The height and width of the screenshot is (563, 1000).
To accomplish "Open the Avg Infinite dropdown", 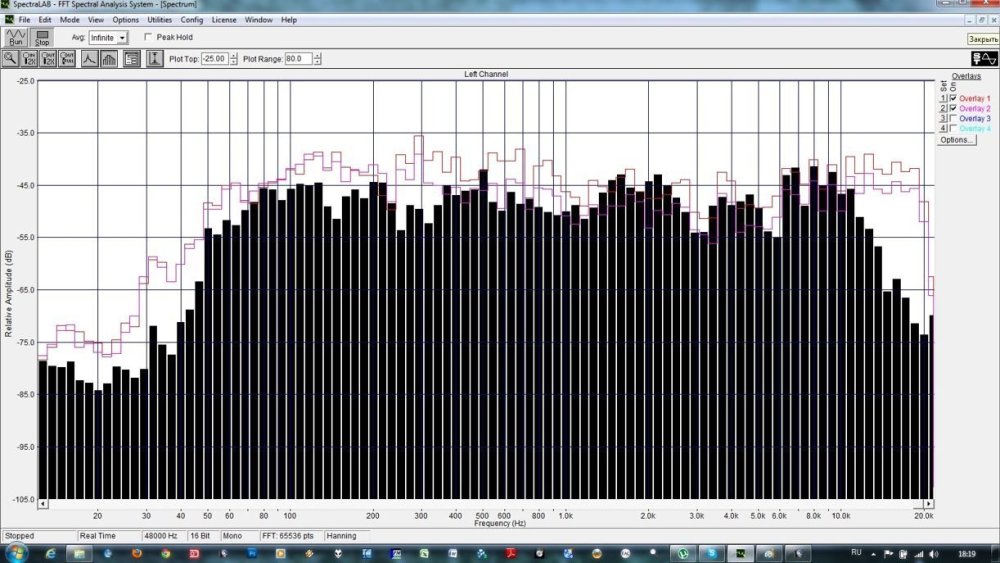I will (x=122, y=37).
